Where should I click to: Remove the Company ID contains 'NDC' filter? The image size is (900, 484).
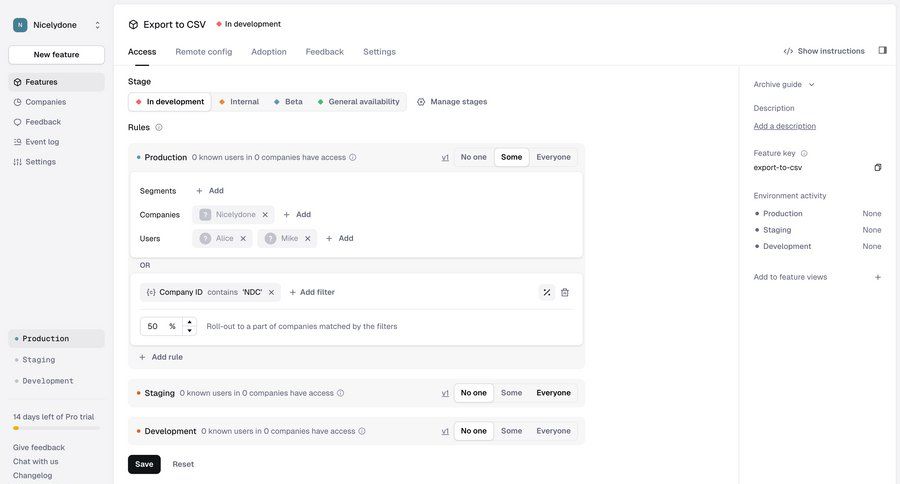271,292
